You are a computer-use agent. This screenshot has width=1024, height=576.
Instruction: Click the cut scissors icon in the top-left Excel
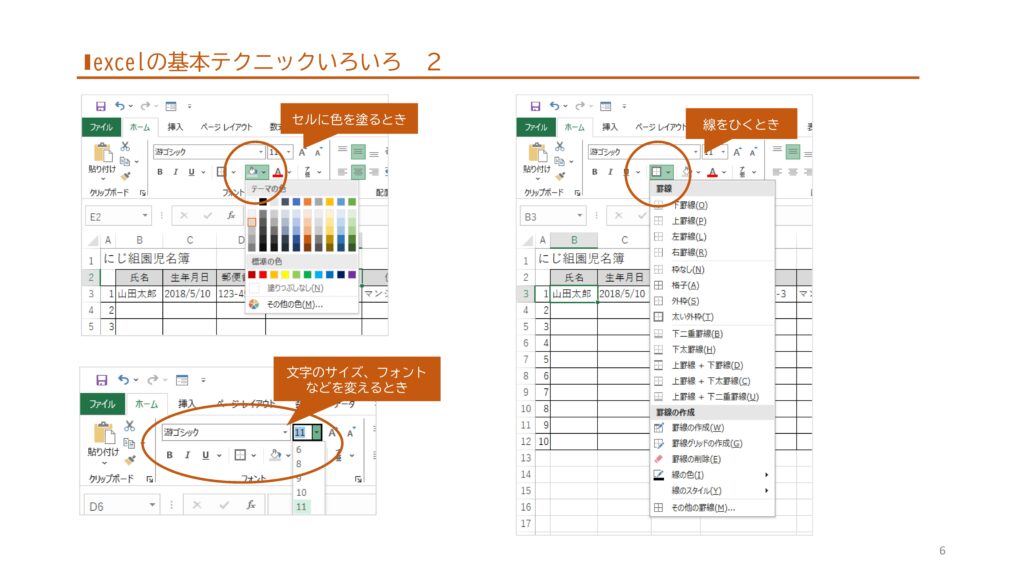(x=127, y=146)
